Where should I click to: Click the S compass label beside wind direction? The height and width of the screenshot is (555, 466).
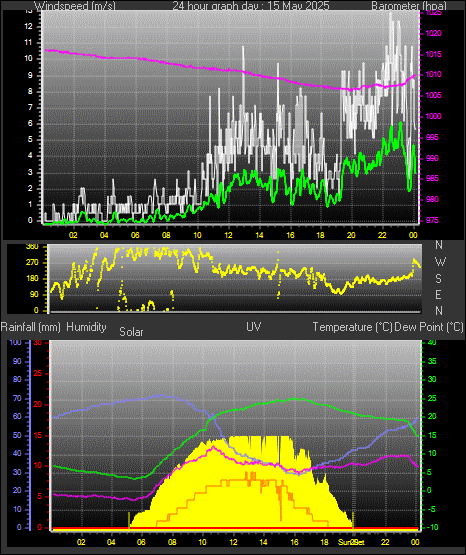[438, 279]
